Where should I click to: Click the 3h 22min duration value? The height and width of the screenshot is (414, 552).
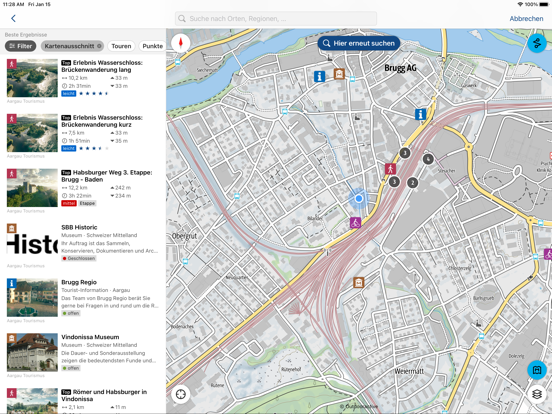(79, 196)
